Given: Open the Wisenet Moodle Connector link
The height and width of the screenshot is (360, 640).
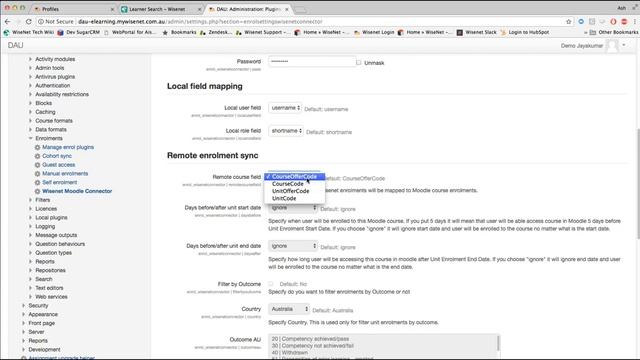Looking at the screenshot, I should tap(77, 191).
